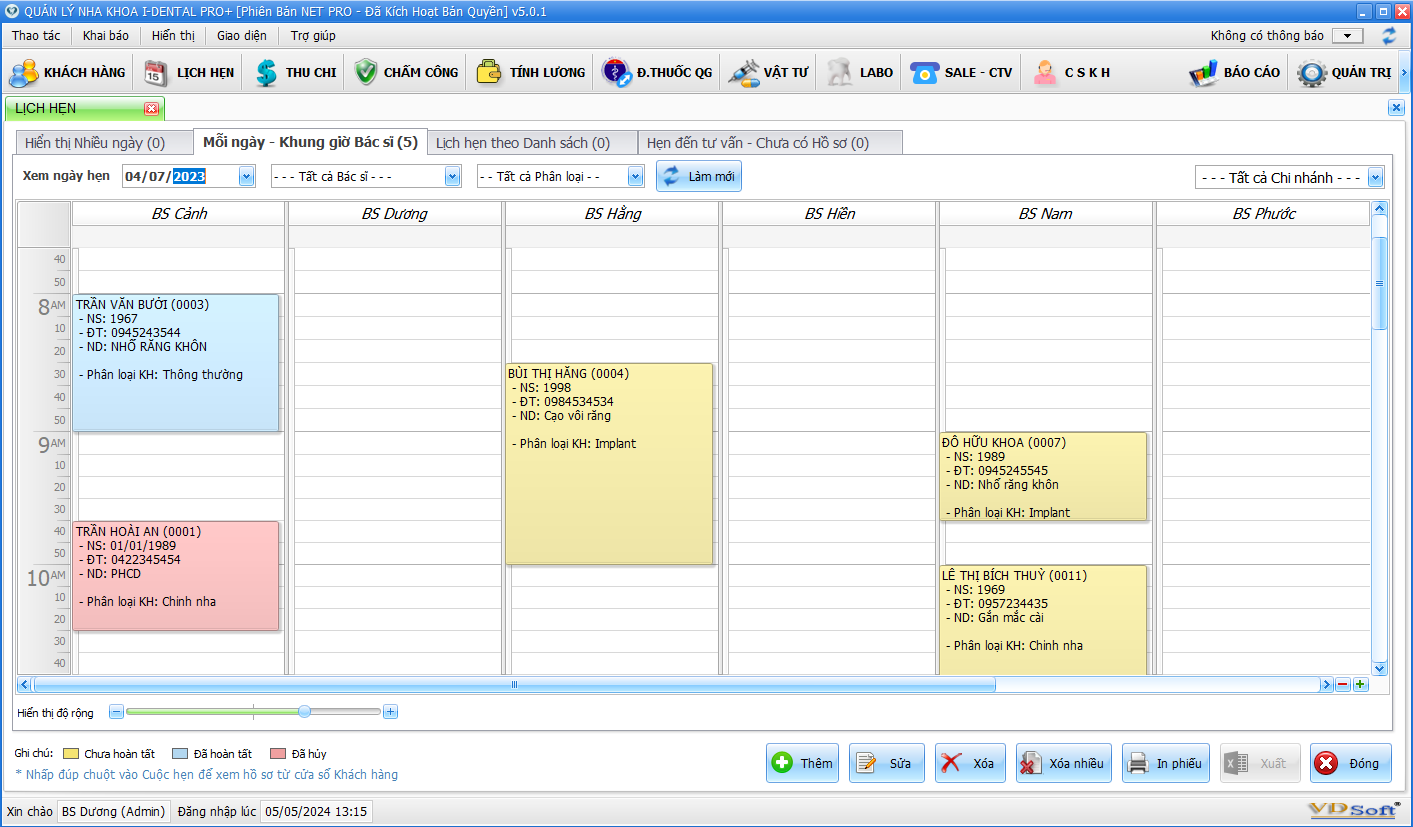This screenshot has width=1413, height=827.
Task: Switch to Hiển thị Nhiều ngày tab
Action: (x=95, y=143)
